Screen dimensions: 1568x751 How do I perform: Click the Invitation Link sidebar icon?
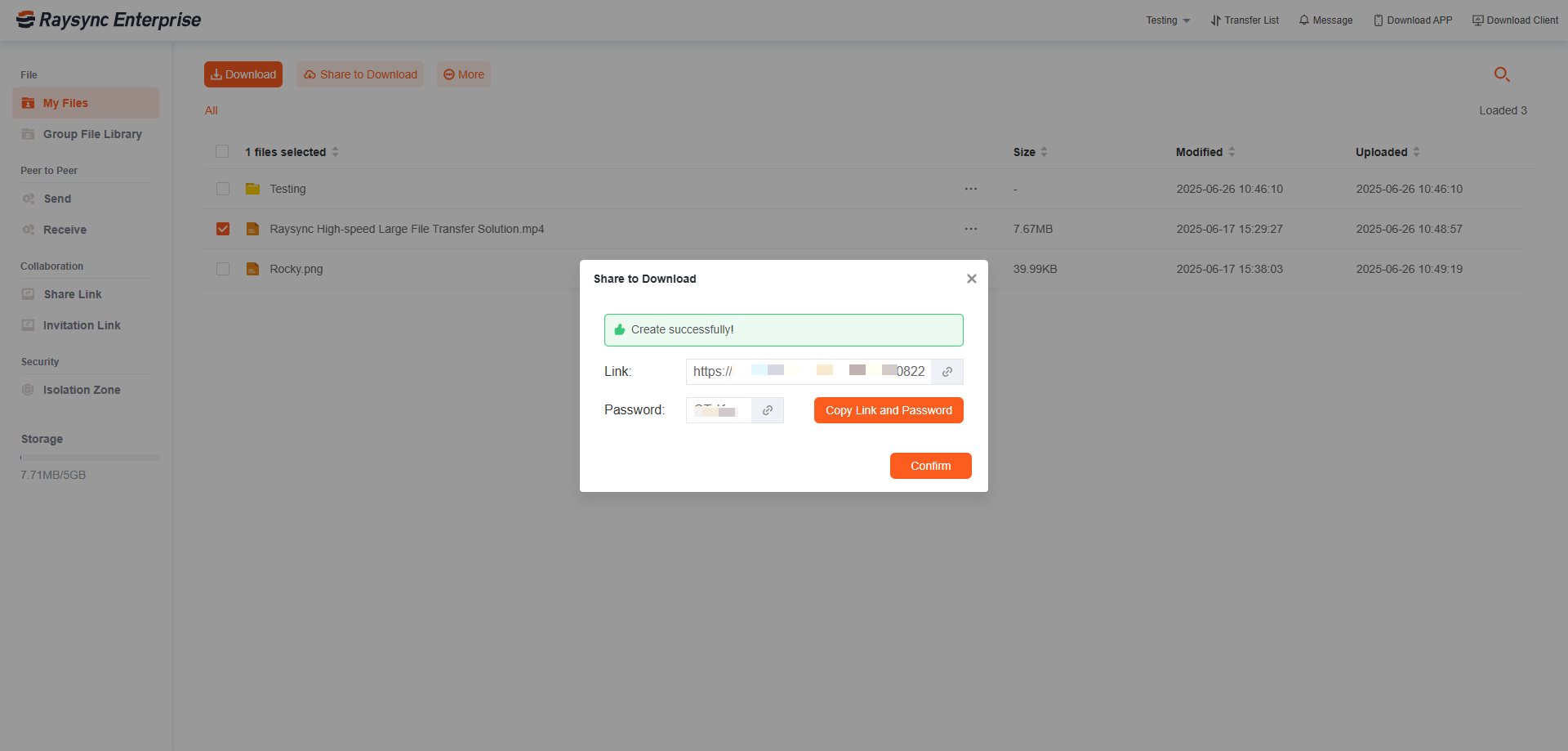click(28, 325)
